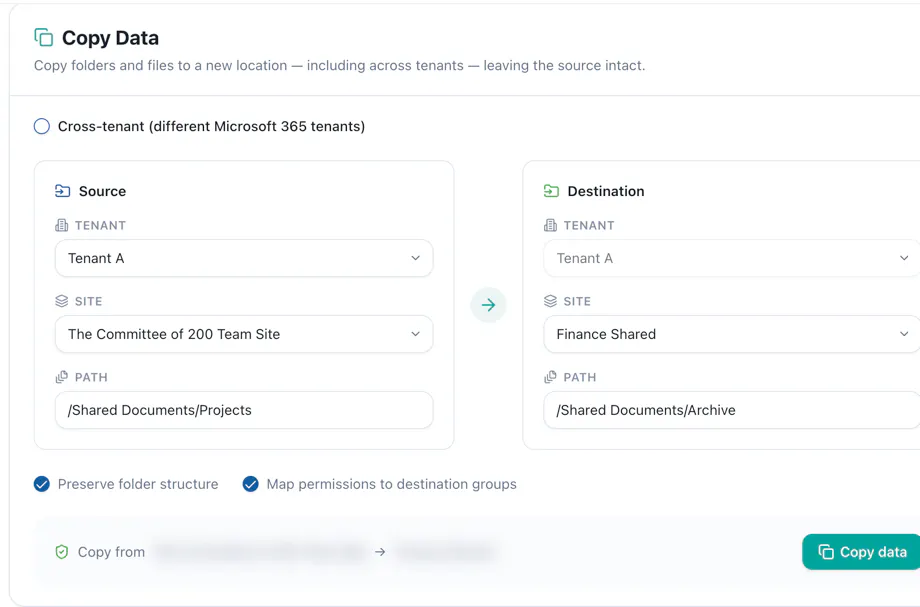Click the Source PATH icon
The height and width of the screenshot is (607, 920).
point(62,377)
